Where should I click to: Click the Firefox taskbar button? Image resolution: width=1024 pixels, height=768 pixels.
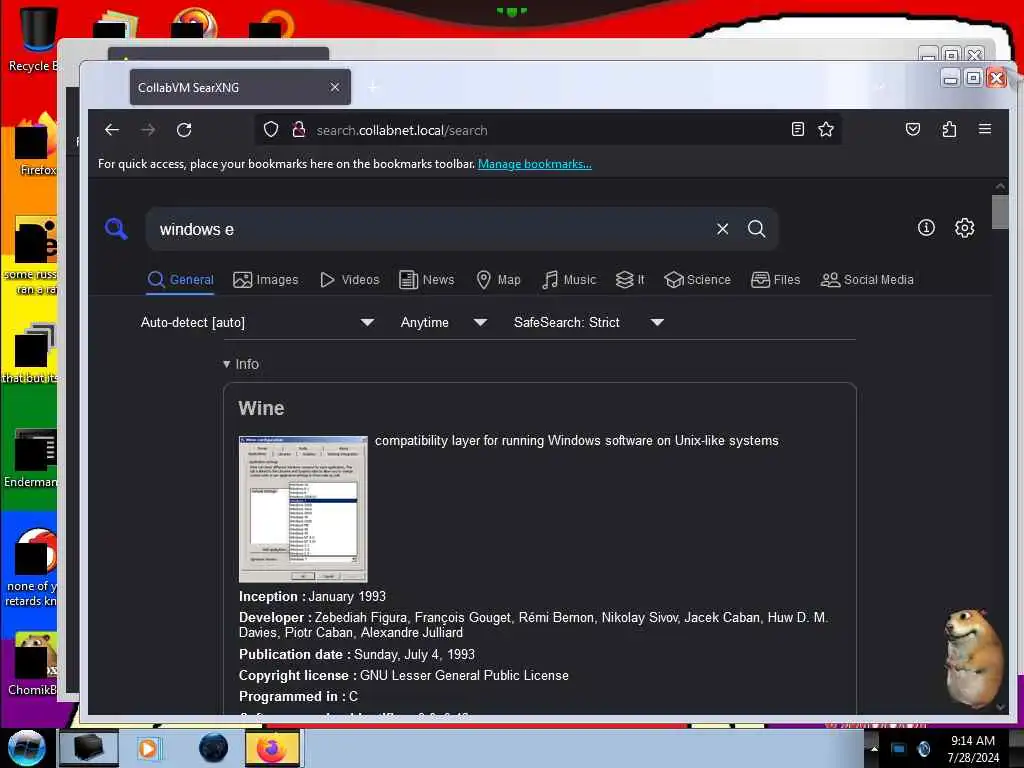272,748
